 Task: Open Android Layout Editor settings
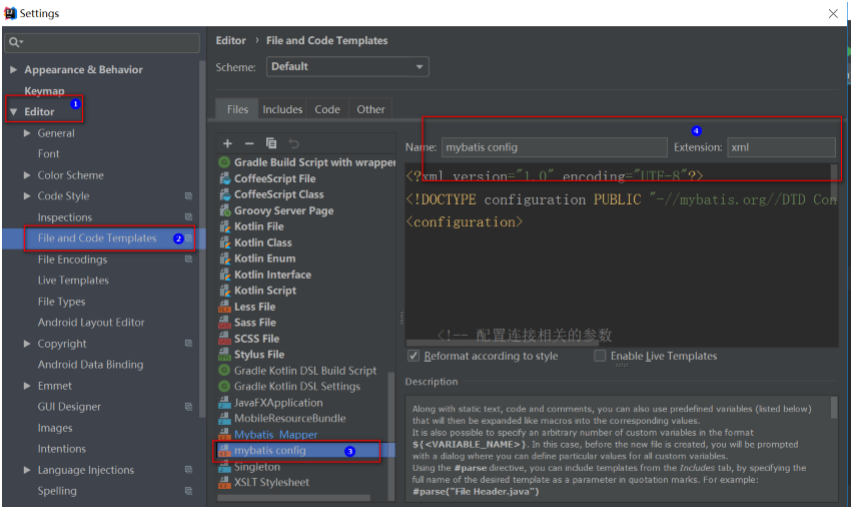coord(91,323)
